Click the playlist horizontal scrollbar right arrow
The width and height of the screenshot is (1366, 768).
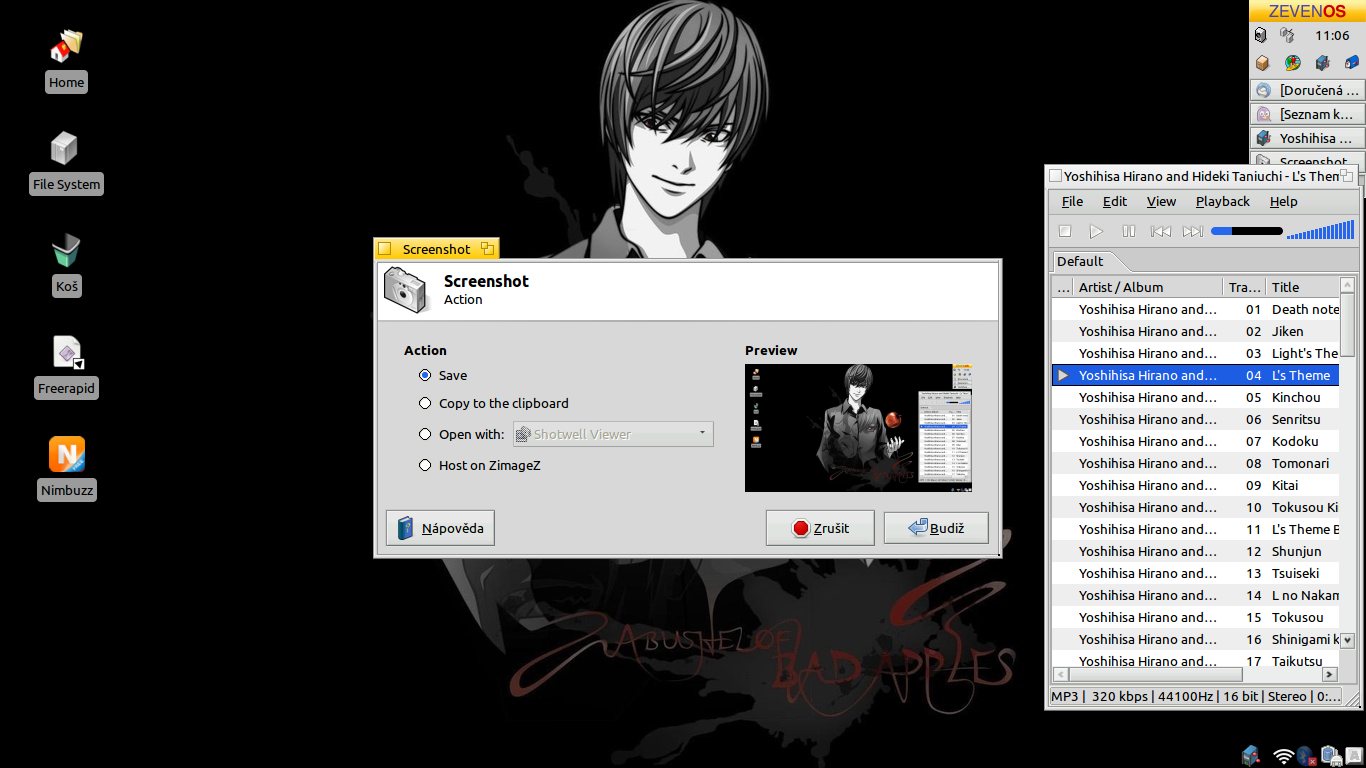click(1331, 675)
